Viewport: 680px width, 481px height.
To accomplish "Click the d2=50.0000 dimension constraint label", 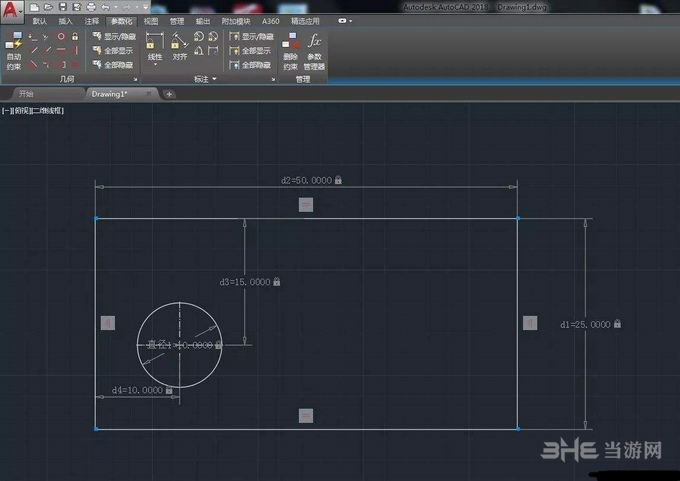I will [x=306, y=180].
